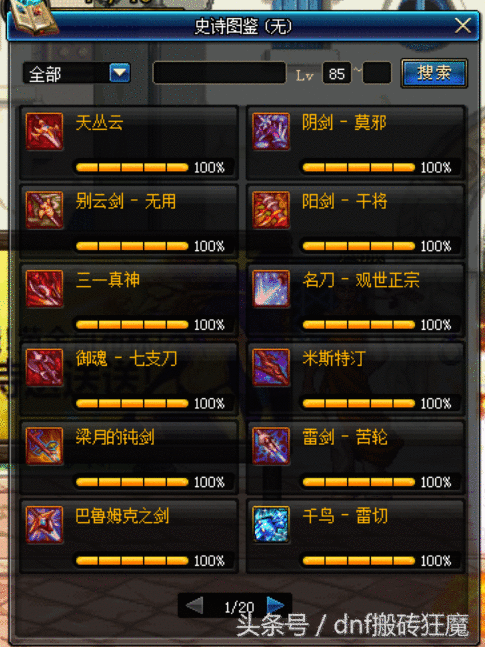The image size is (485, 647).
Task: Go to previous page with gray arrow
Action: 194,605
